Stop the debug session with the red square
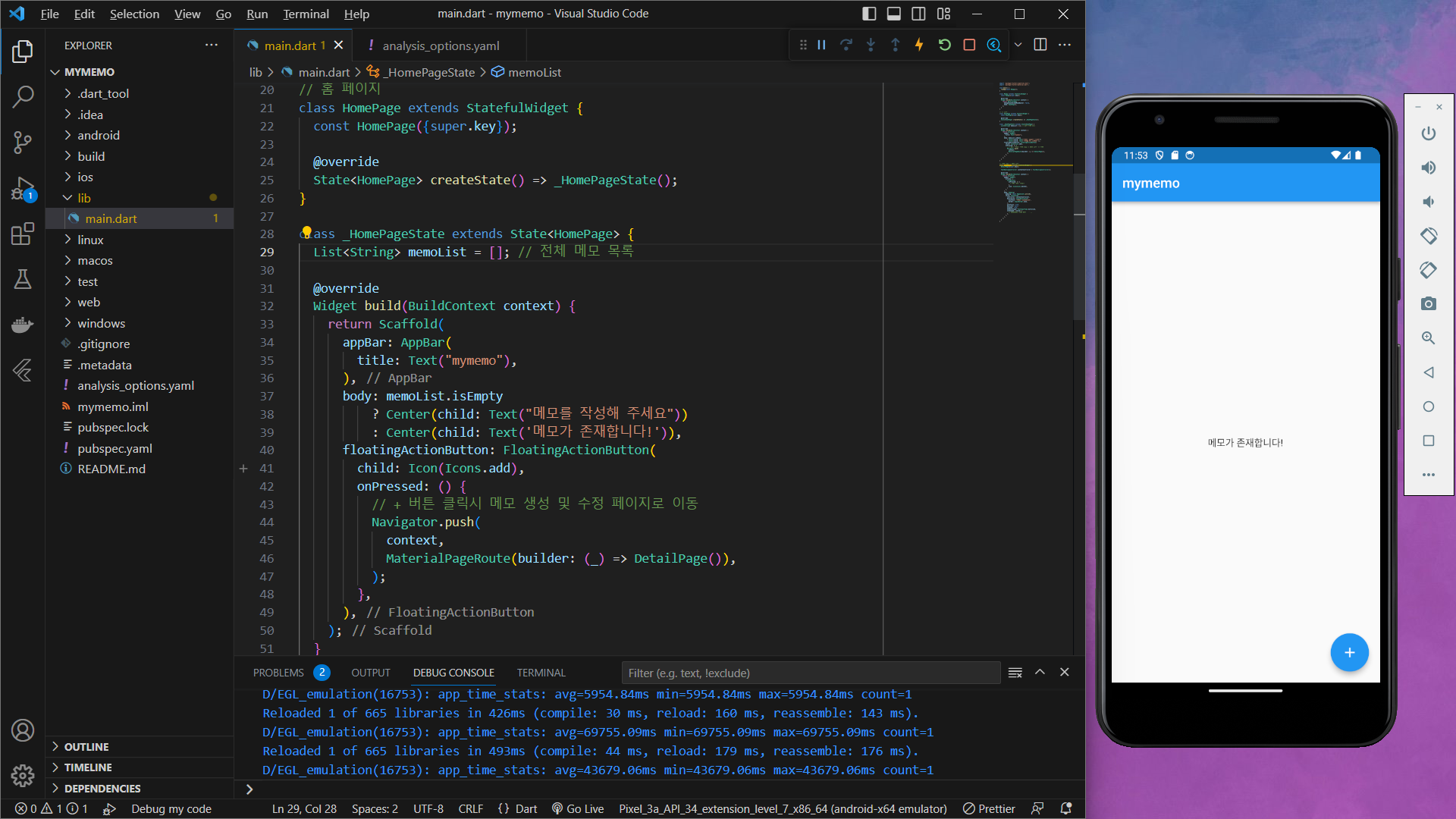The height and width of the screenshot is (819, 1456). pyautogui.click(x=969, y=45)
